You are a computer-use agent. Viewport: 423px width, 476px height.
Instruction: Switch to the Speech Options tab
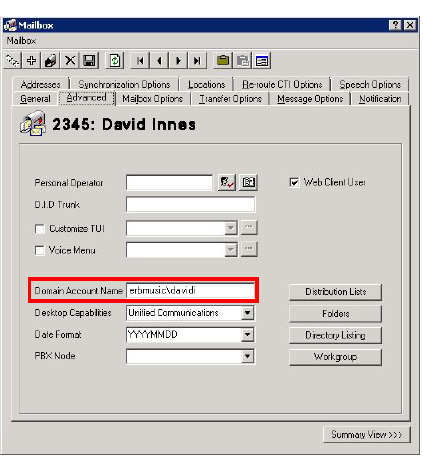[370, 85]
